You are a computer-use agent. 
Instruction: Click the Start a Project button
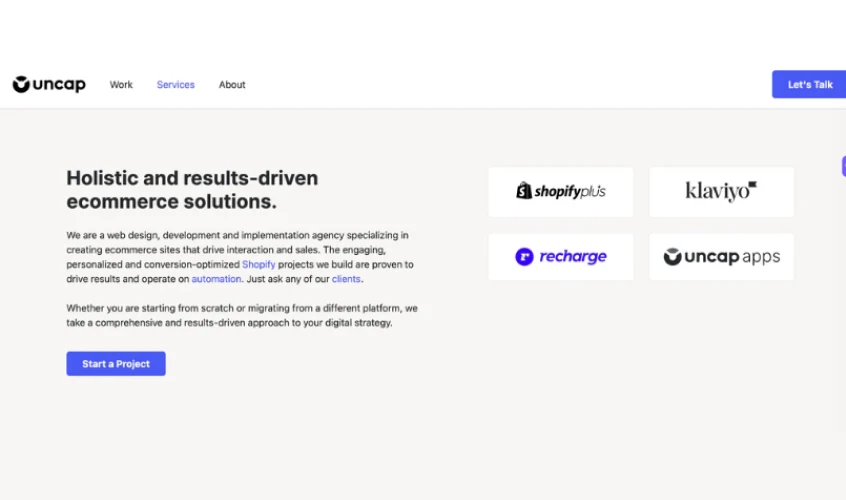pyautogui.click(x=116, y=364)
